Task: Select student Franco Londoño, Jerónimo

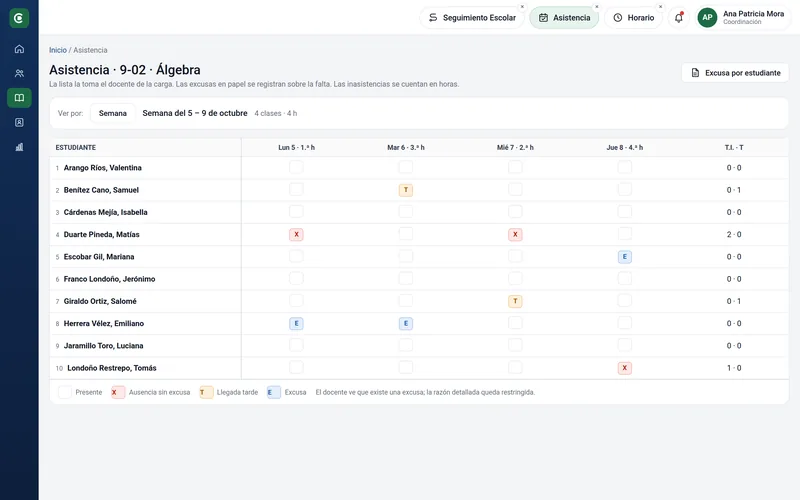Action: pyautogui.click(x=109, y=279)
